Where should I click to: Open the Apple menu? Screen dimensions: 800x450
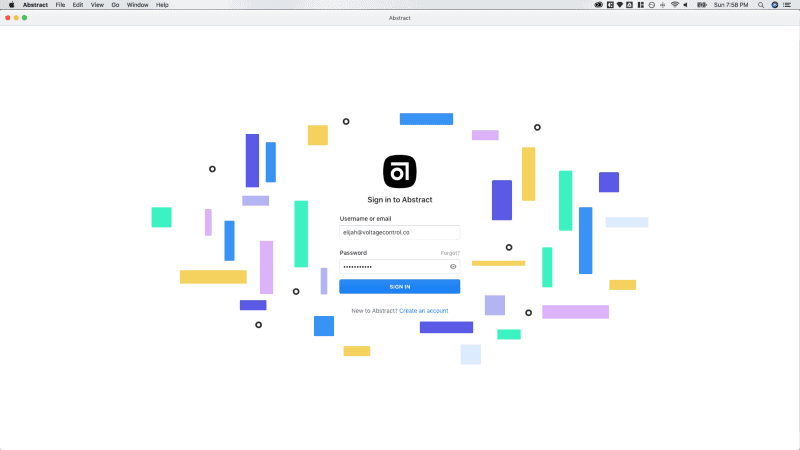click(11, 5)
